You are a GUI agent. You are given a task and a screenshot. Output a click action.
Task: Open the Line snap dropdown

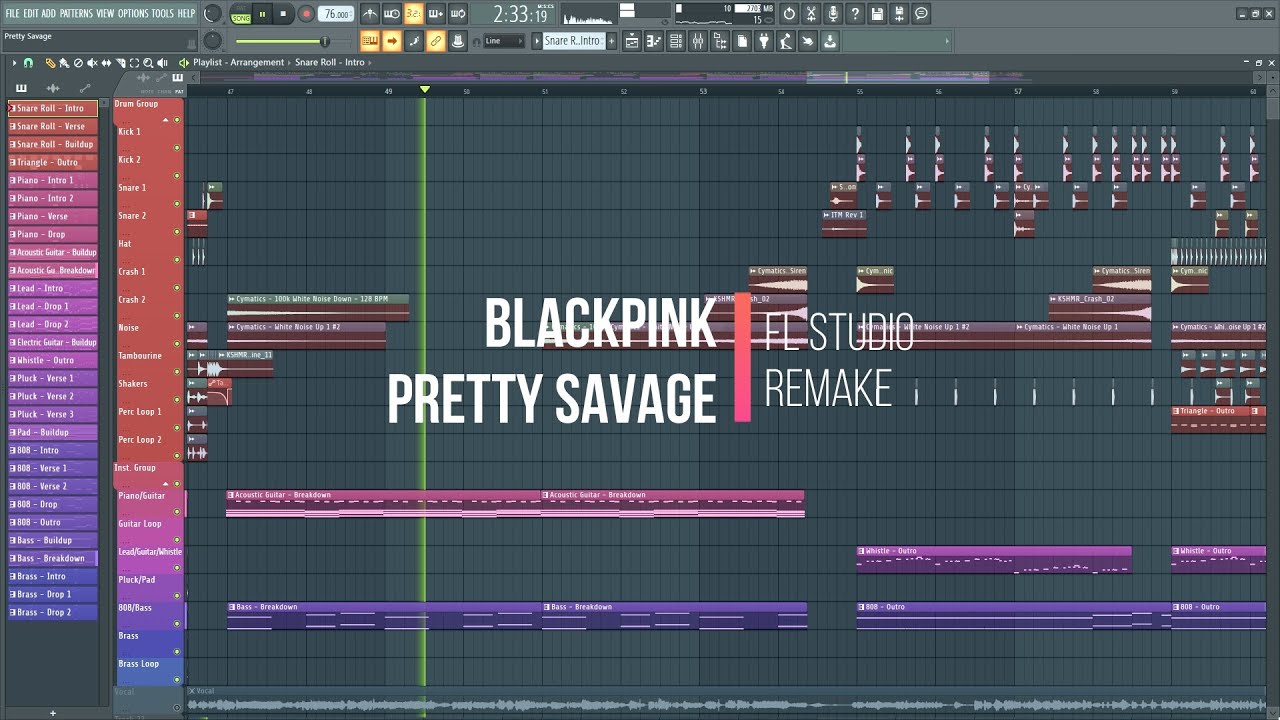[504, 41]
